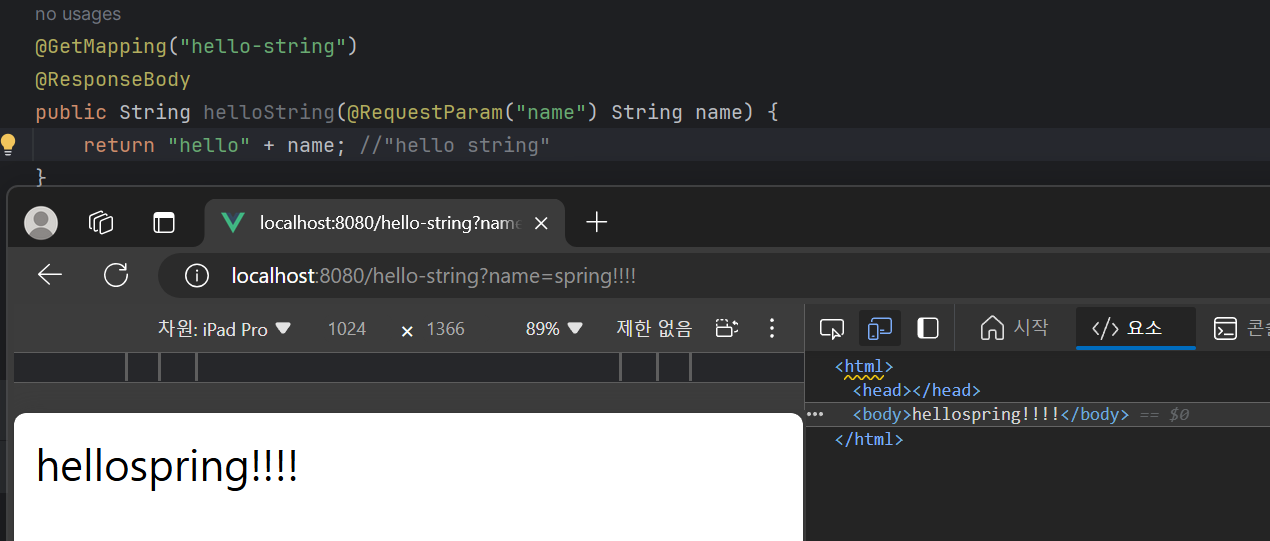Open the 시작 DevTools tab
The height and width of the screenshot is (541, 1270).
coord(1014,328)
